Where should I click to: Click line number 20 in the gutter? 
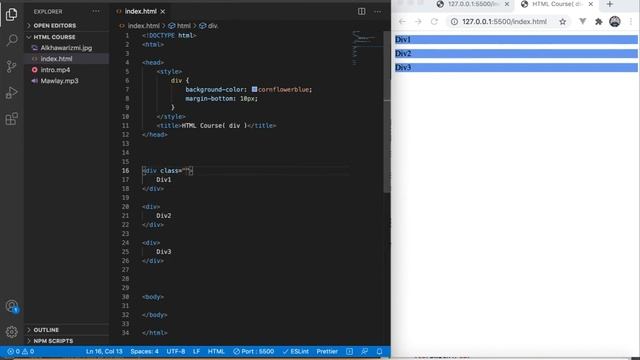125,207
